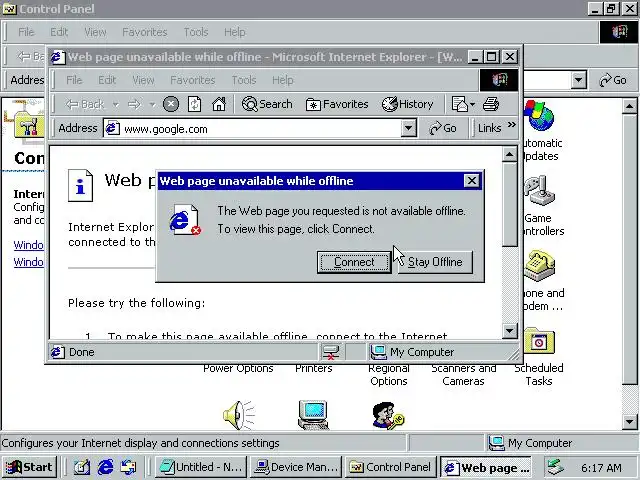Open the Favorites pane toolbar button
Screen dimensions: 640x480
click(x=337, y=104)
